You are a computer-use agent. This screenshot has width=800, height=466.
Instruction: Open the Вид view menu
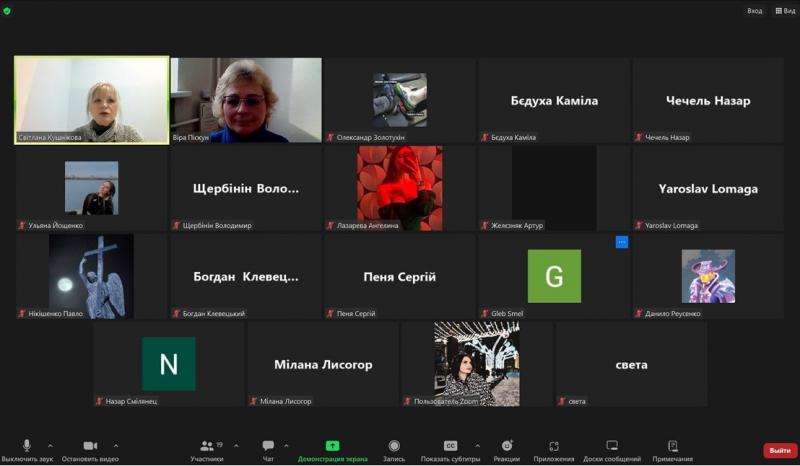784,10
